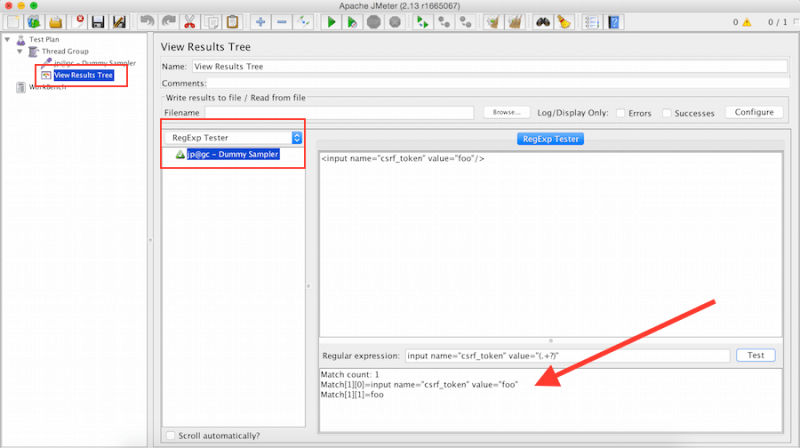Screen dimensions: 800x448
Task: Click the '0 / 1' thread counter
Action: [x=778, y=22]
